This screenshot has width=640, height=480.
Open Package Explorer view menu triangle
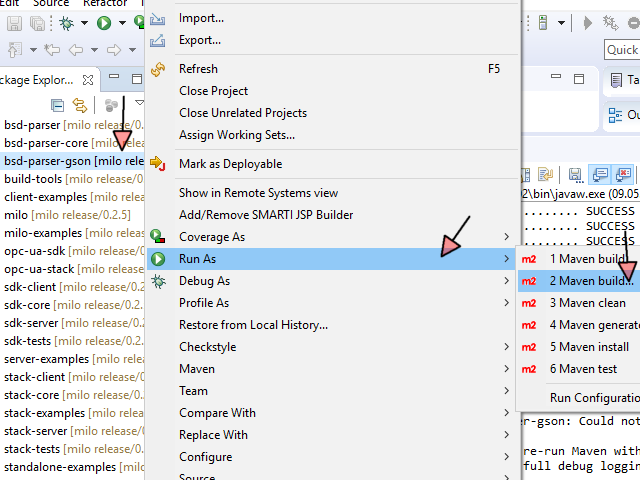click(x=137, y=105)
